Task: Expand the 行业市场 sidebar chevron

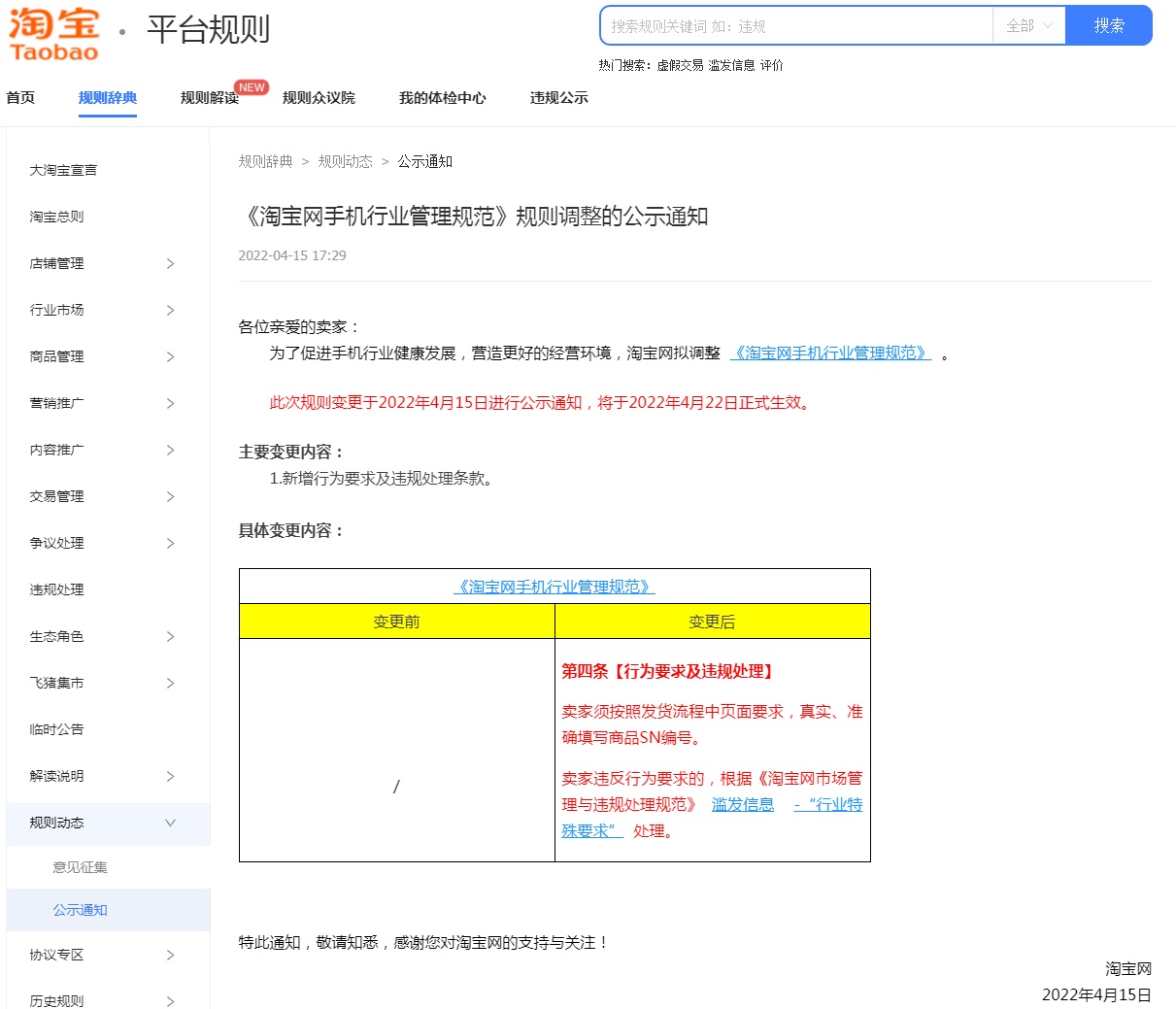Action: (170, 310)
